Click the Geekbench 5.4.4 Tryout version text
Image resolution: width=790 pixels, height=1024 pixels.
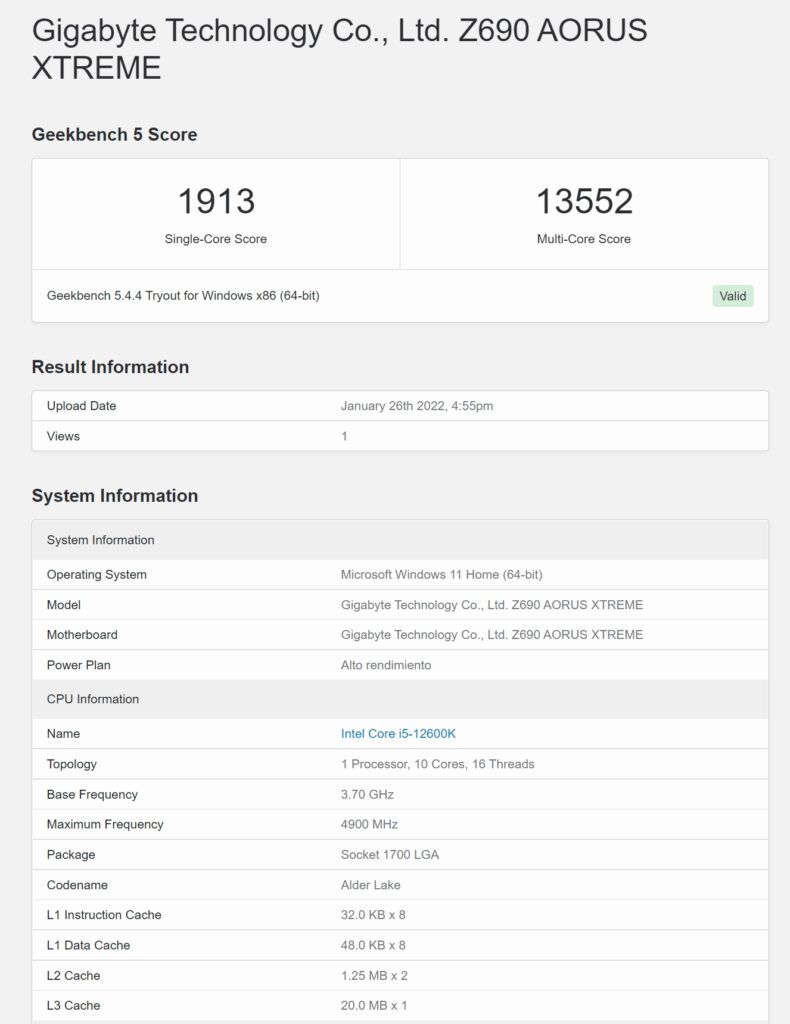point(183,296)
